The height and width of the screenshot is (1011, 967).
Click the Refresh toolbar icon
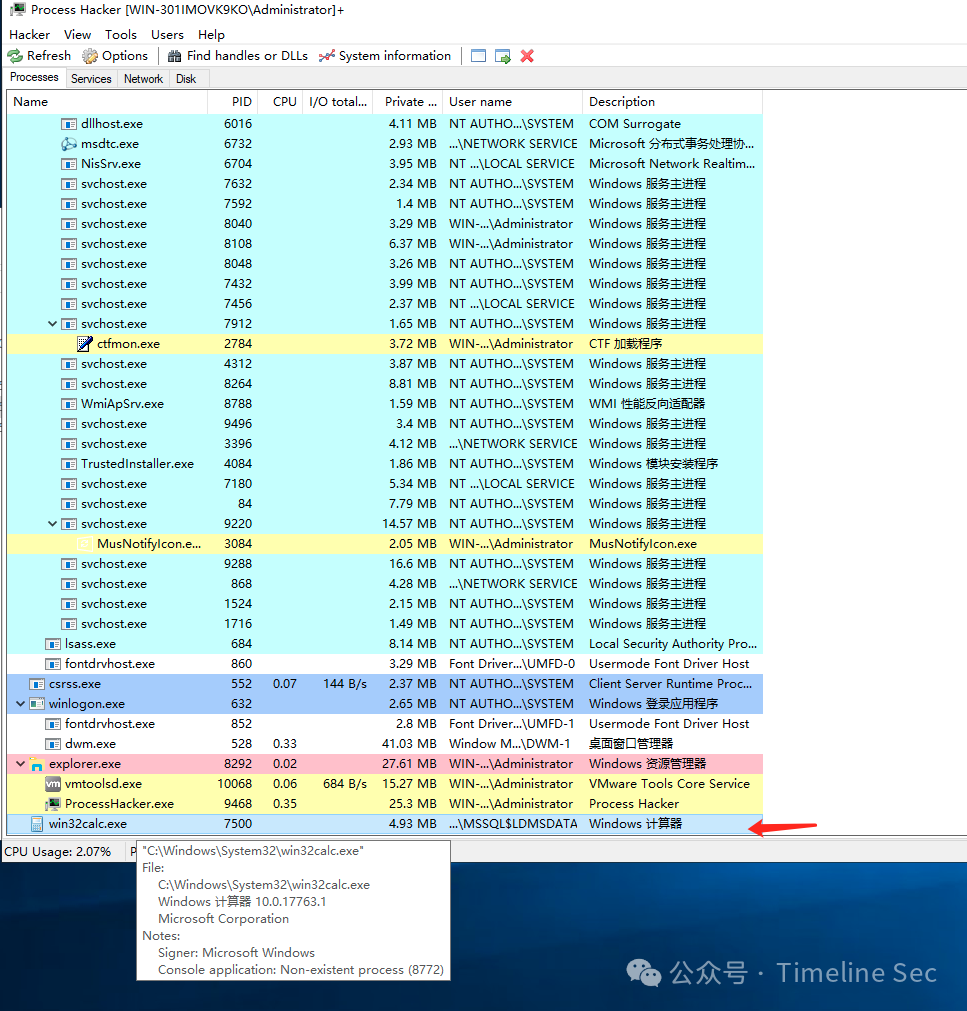tap(15, 56)
